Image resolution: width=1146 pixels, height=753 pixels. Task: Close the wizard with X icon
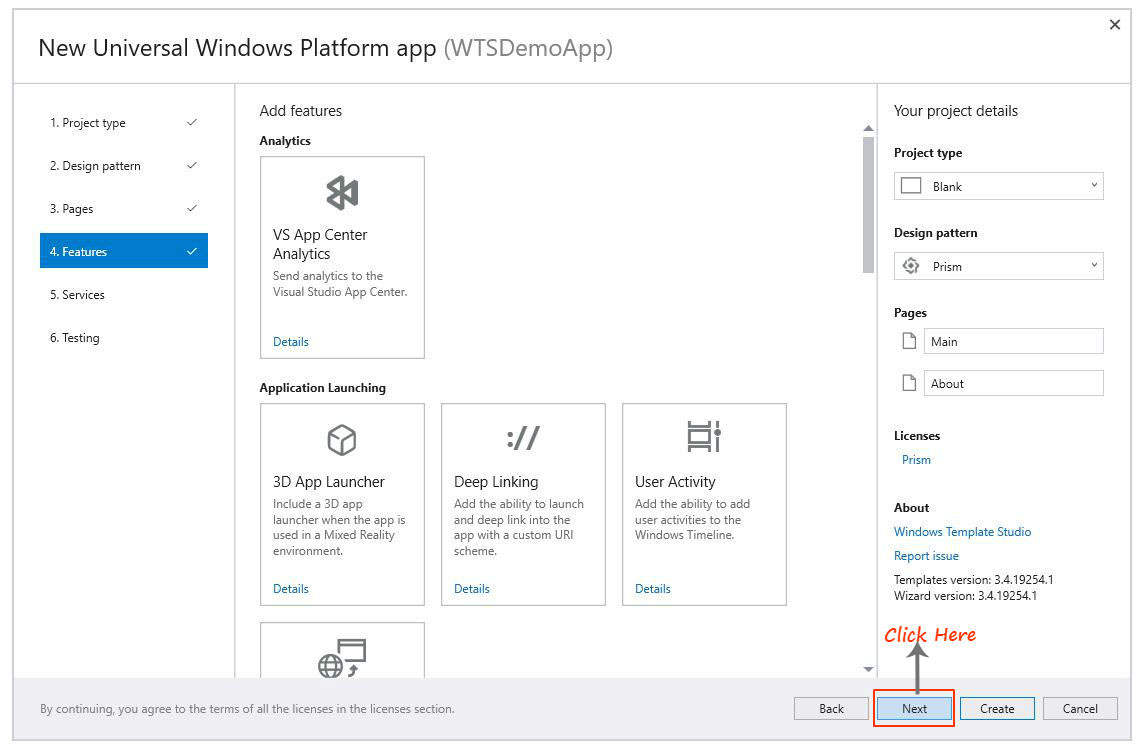pos(1115,25)
